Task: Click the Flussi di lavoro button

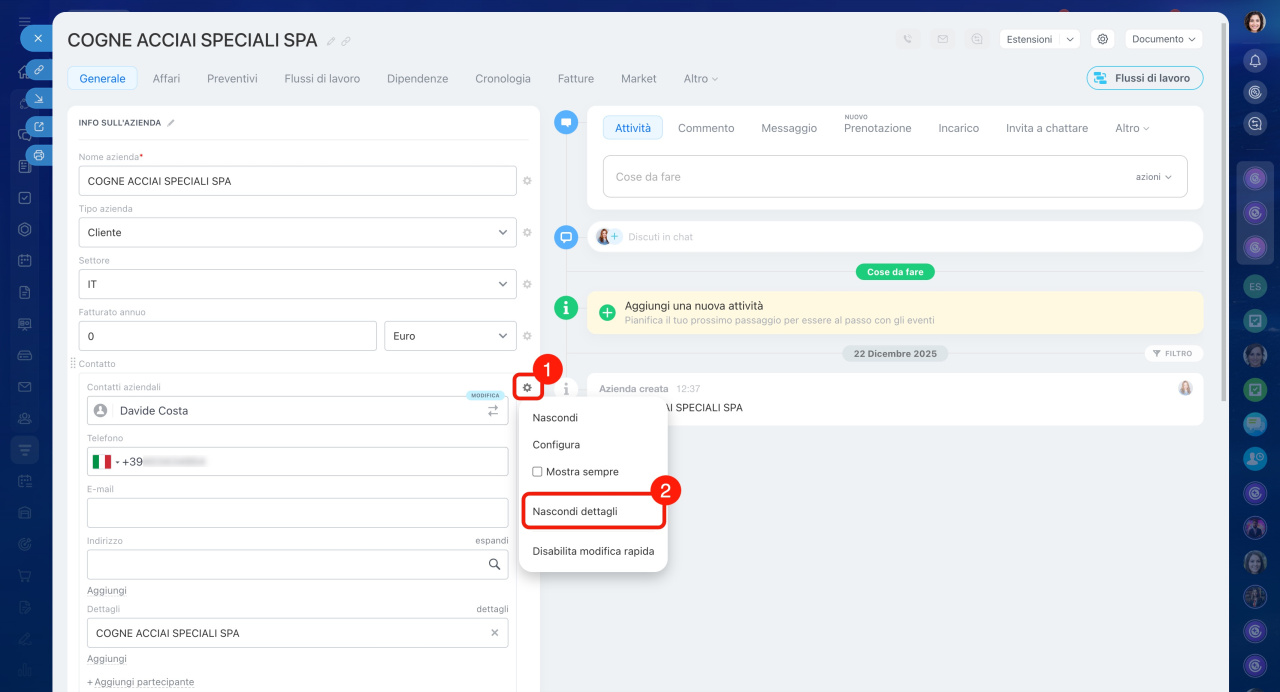Action: point(1144,78)
